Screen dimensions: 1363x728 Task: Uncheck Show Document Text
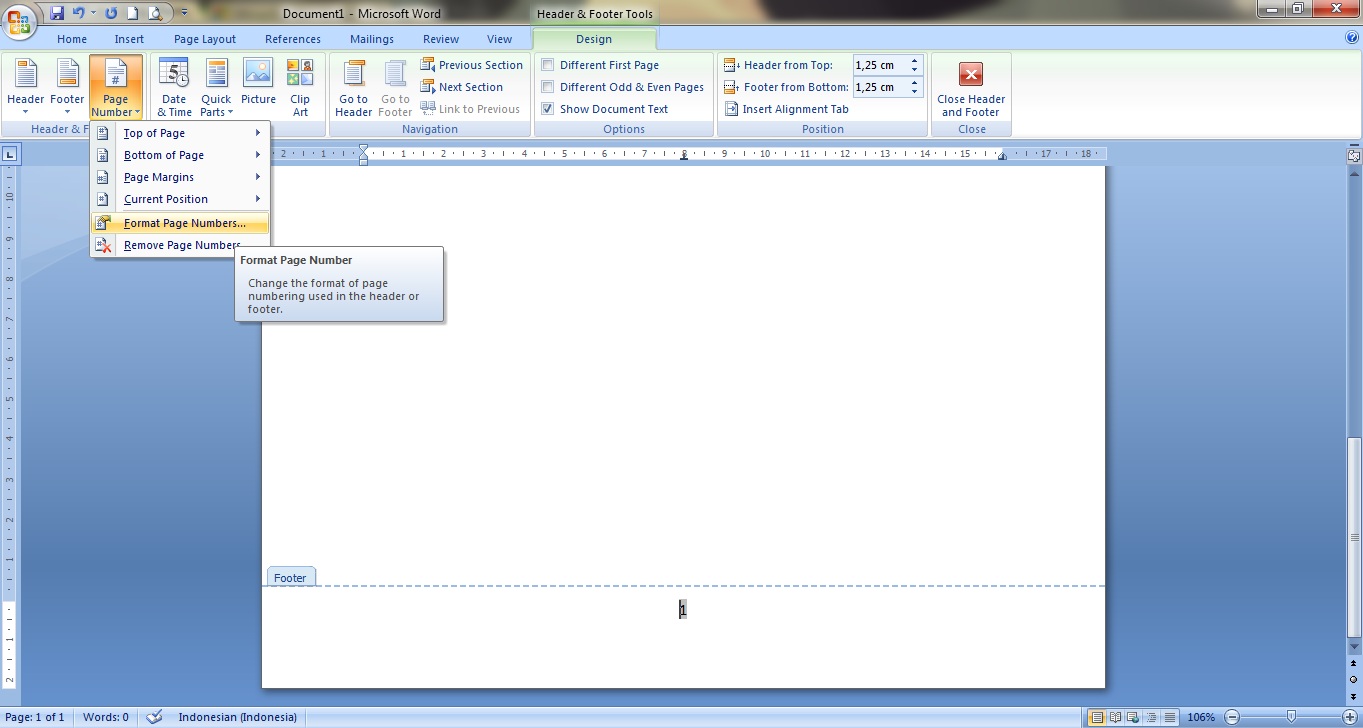pos(604,109)
